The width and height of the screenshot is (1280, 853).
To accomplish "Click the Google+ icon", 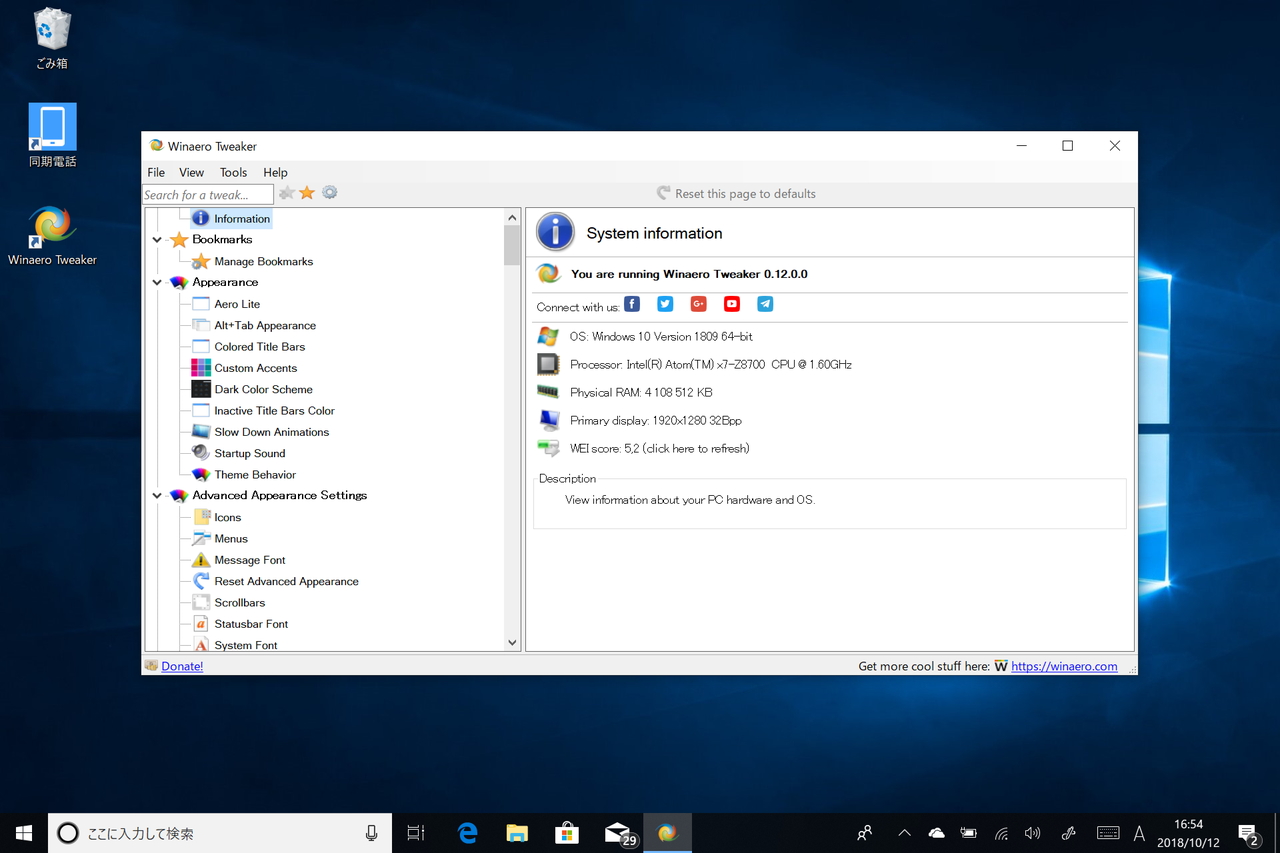I will [698, 304].
